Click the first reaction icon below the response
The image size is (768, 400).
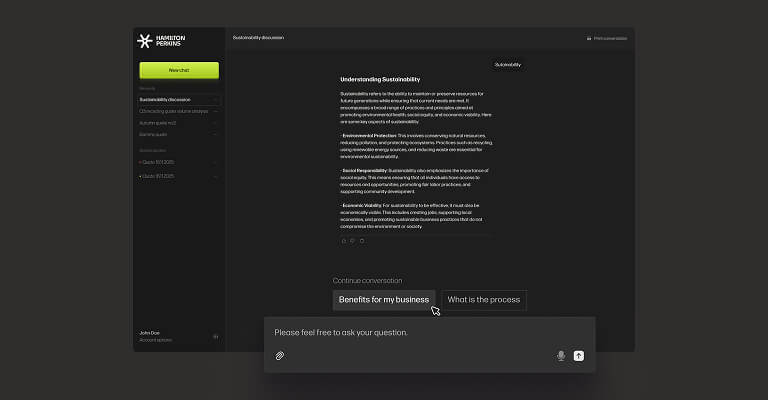[x=343, y=241]
